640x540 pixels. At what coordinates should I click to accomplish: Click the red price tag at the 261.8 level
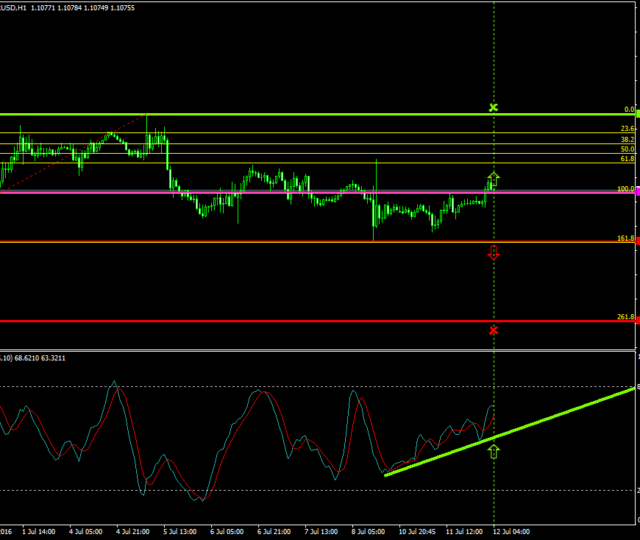(637, 321)
